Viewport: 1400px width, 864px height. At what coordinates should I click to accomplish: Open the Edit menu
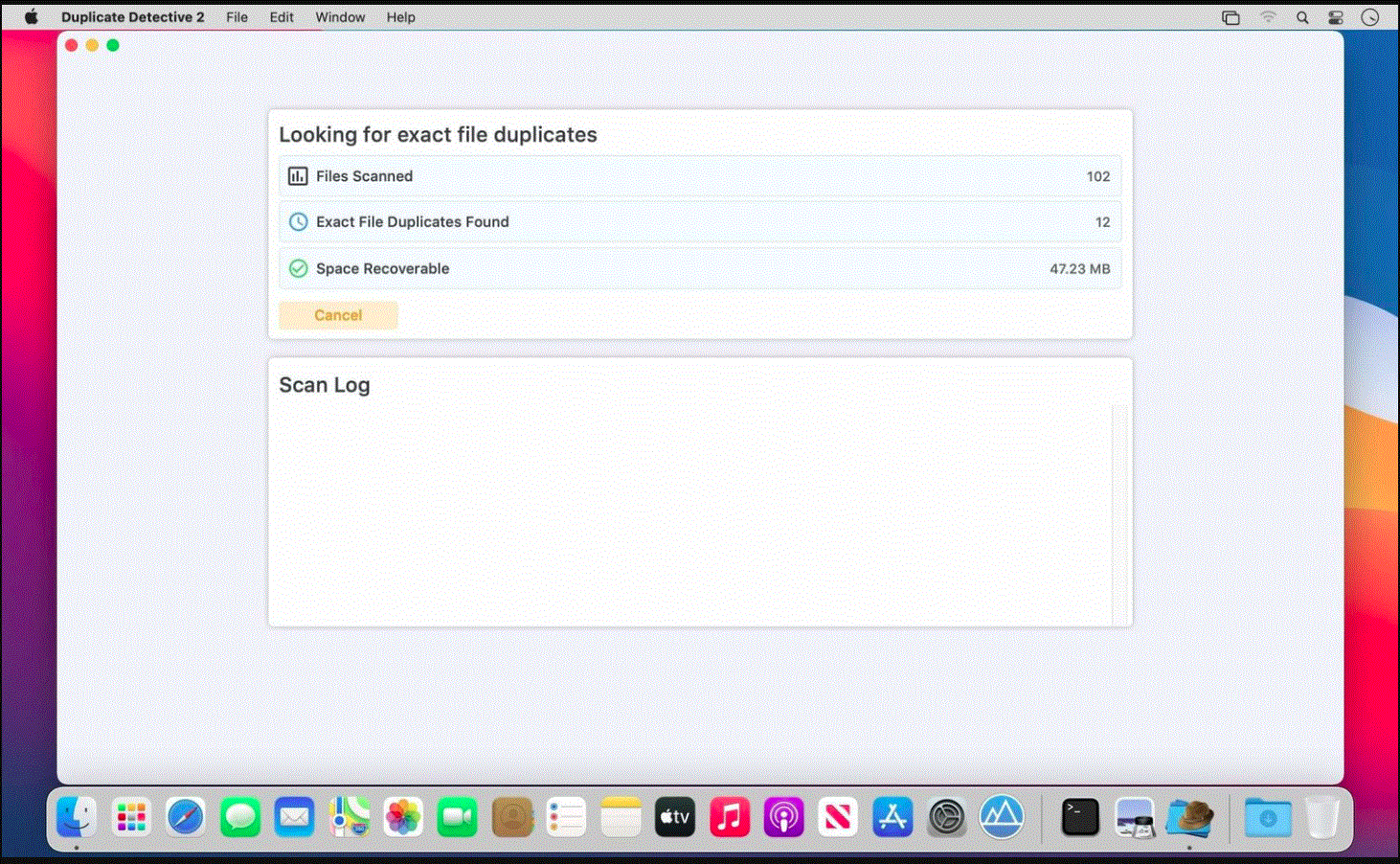[282, 17]
